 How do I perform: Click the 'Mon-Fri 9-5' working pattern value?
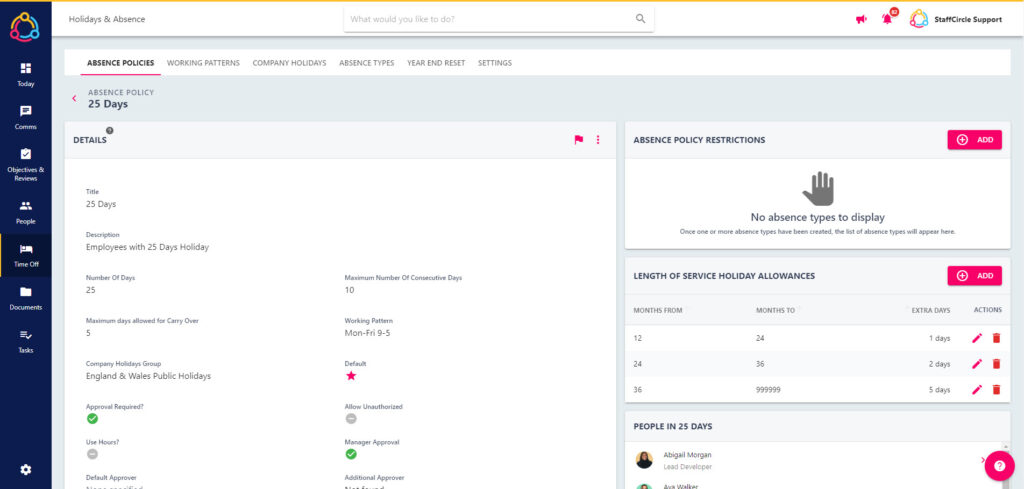coord(367,333)
